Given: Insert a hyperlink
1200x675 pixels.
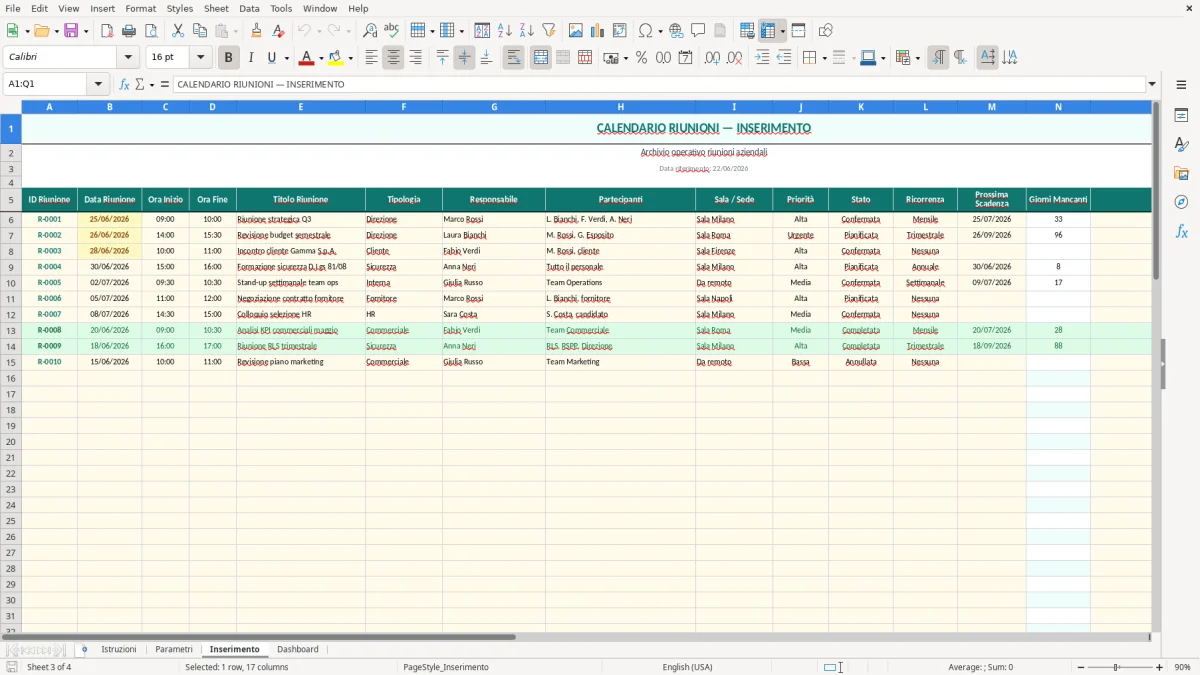Looking at the screenshot, I should pos(676,31).
